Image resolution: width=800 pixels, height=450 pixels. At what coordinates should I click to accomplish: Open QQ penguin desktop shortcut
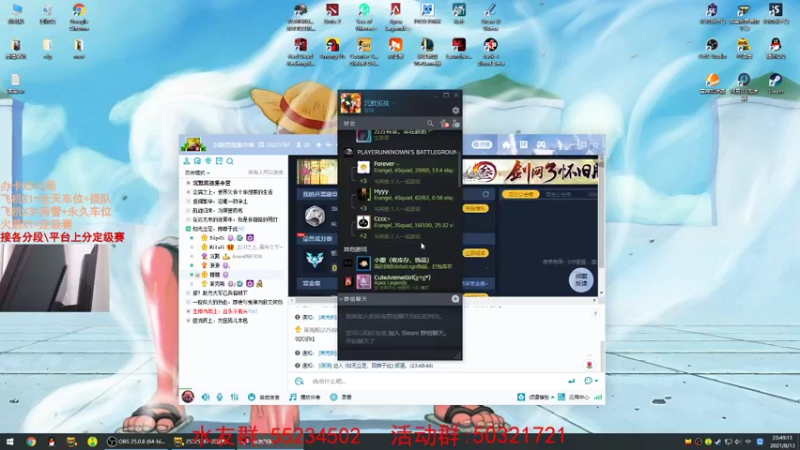[x=776, y=49]
